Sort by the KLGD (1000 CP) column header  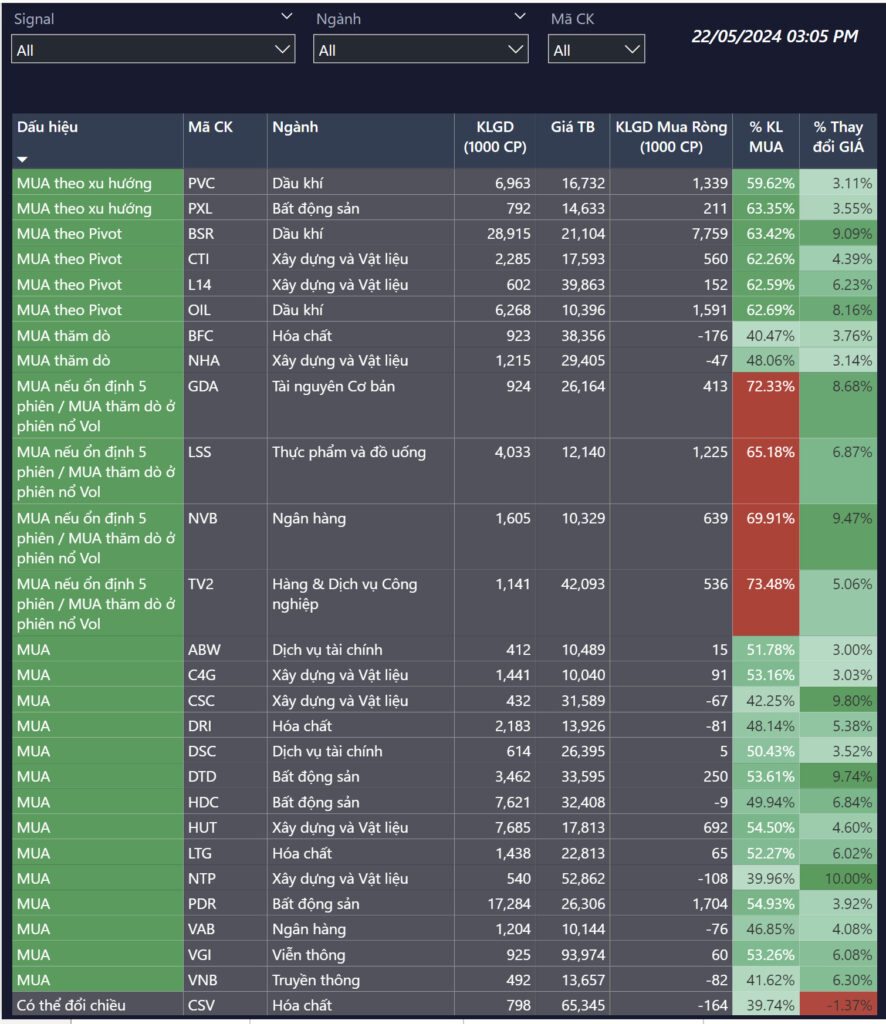497,137
